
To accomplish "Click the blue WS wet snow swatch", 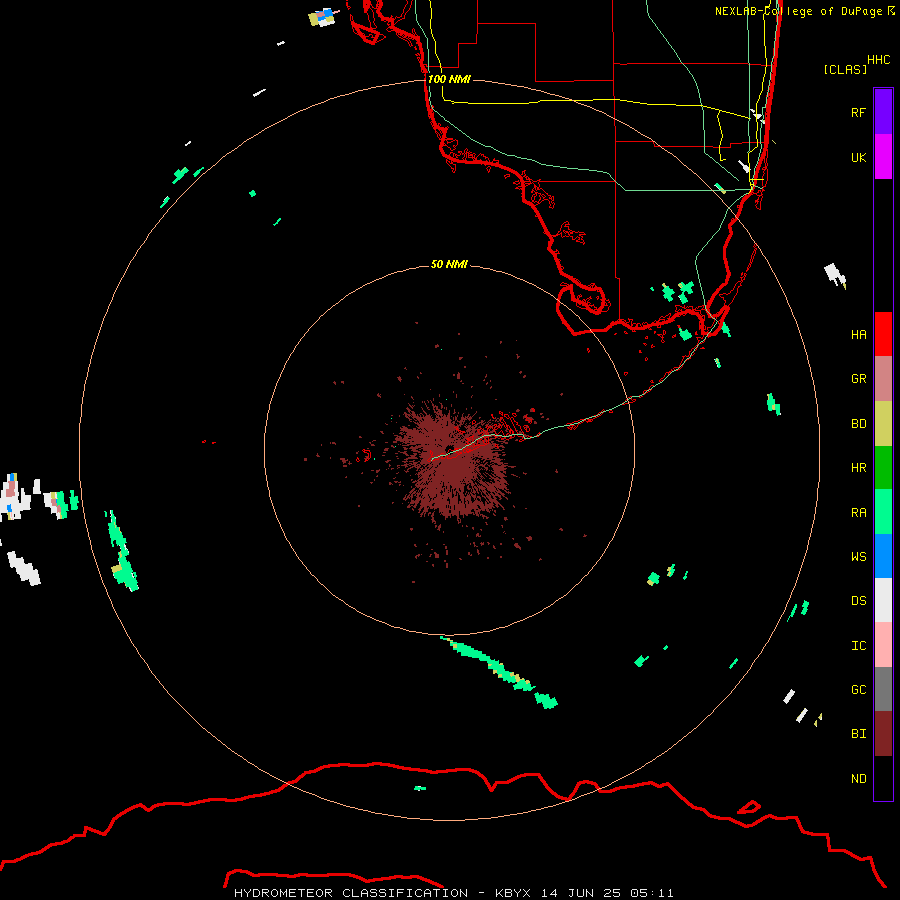I will (883, 556).
